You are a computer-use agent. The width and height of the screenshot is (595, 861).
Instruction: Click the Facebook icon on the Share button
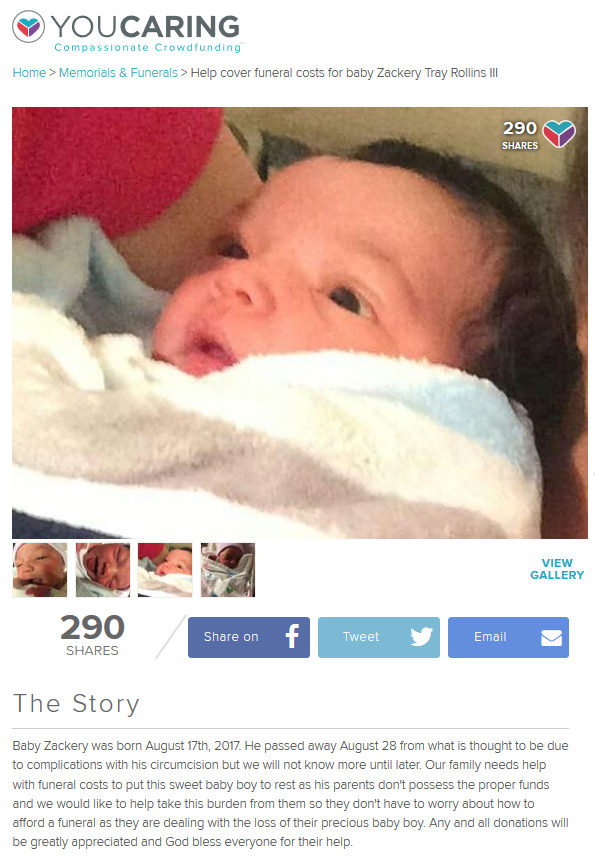(292, 637)
